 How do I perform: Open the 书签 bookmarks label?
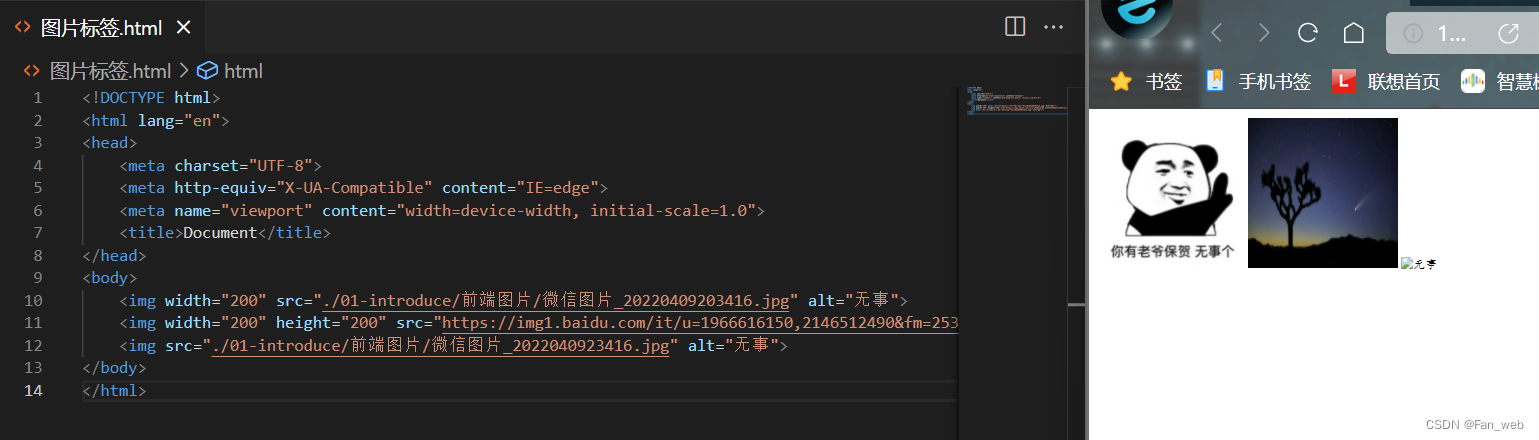(x=1163, y=82)
